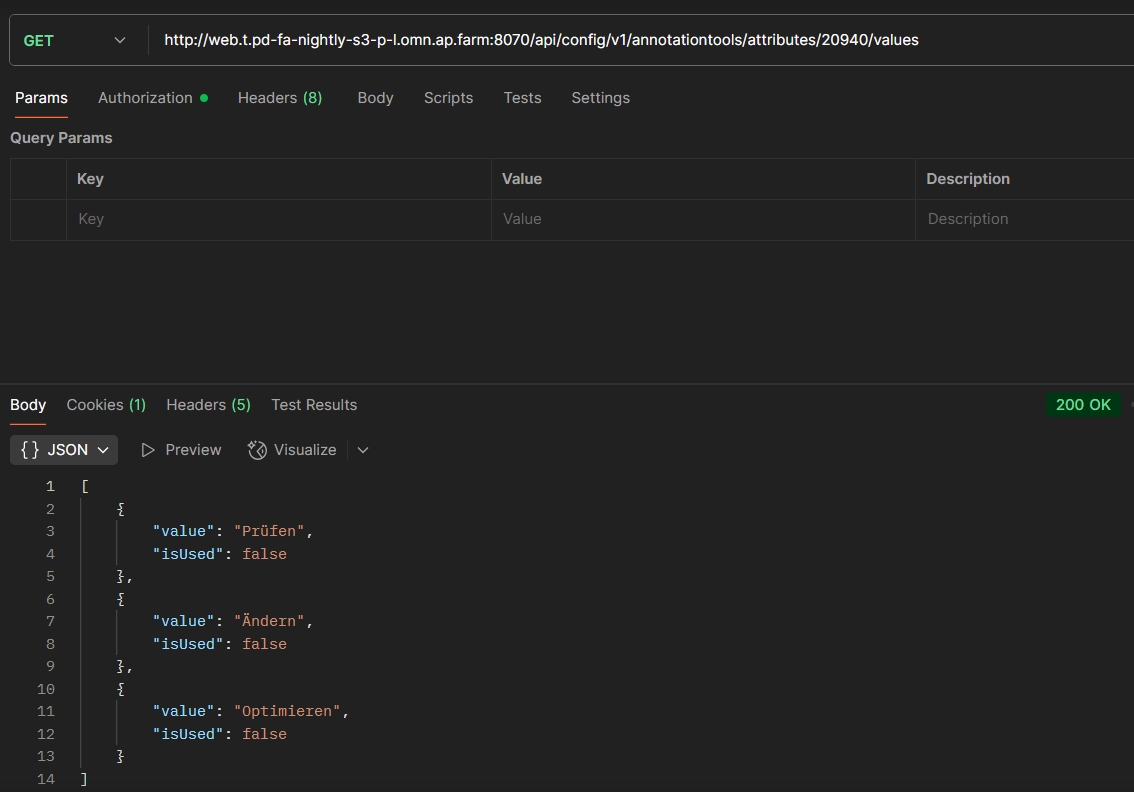Click the query param Value field
Image resolution: width=1134 pixels, height=792 pixels.
702,219
